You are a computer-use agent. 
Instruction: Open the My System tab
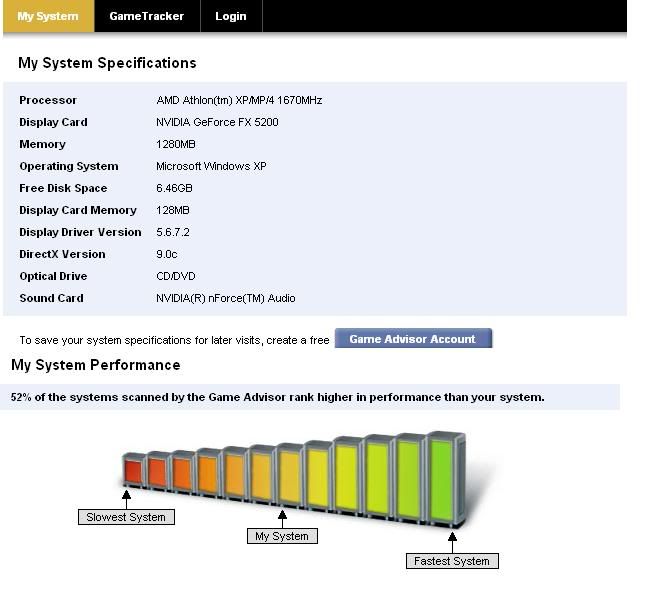pos(48,16)
